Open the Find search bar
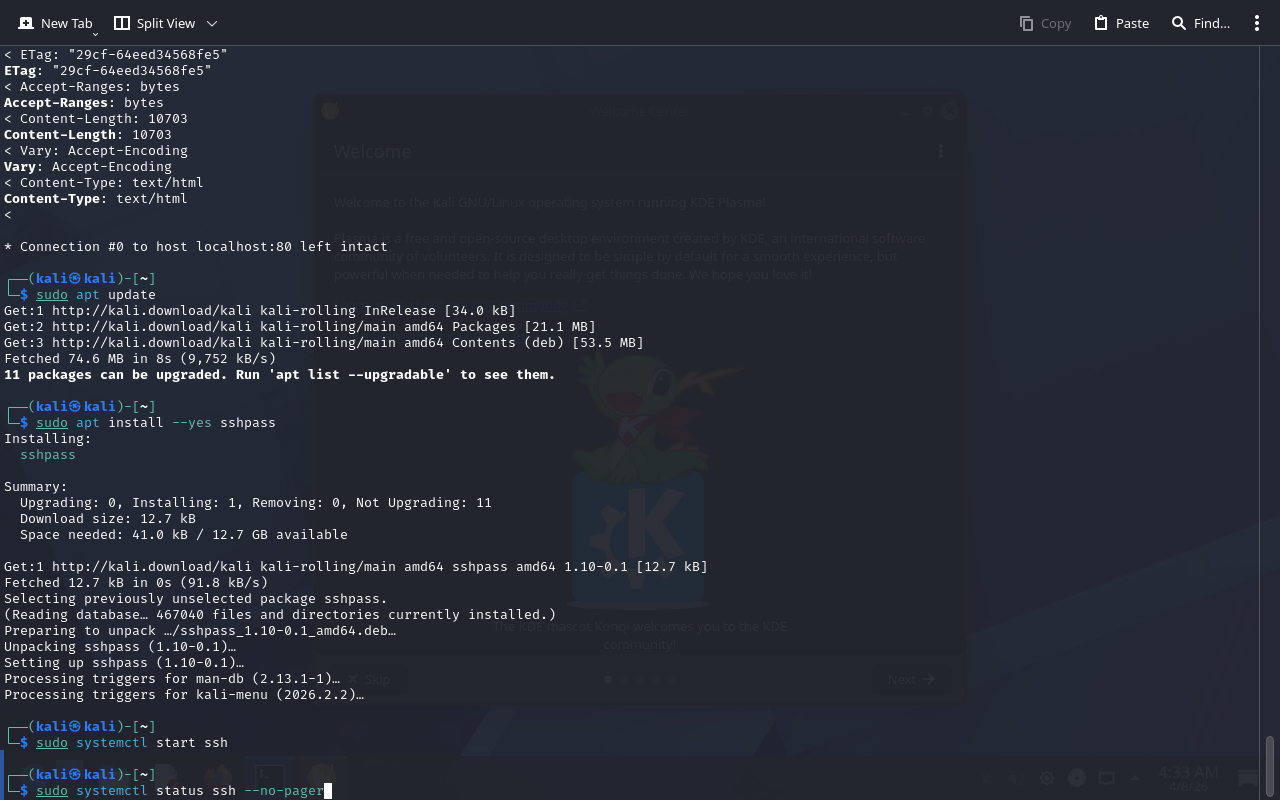The height and width of the screenshot is (800, 1280). click(1200, 23)
